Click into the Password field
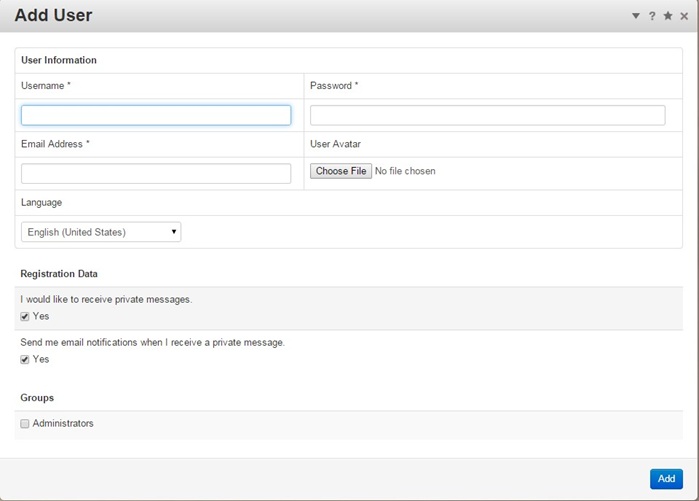 (487, 115)
